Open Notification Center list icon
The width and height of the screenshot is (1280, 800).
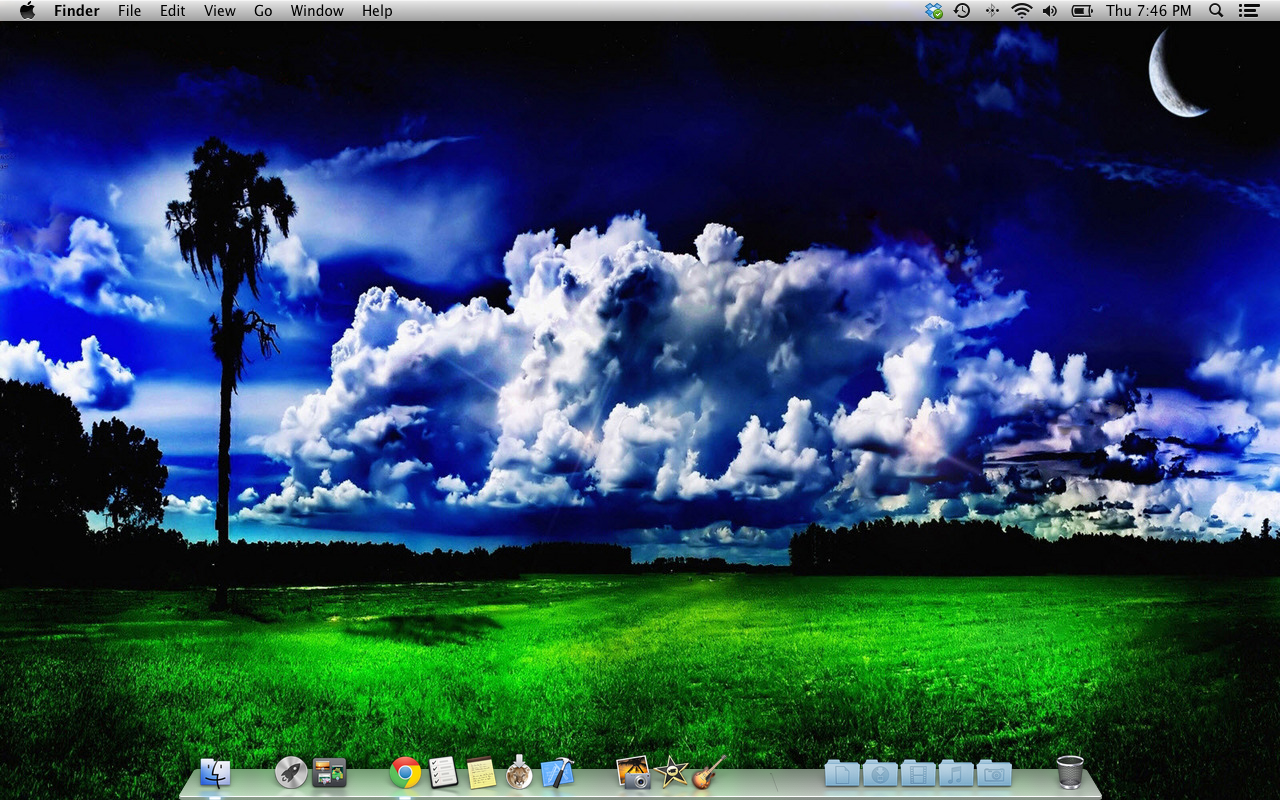coord(1248,11)
